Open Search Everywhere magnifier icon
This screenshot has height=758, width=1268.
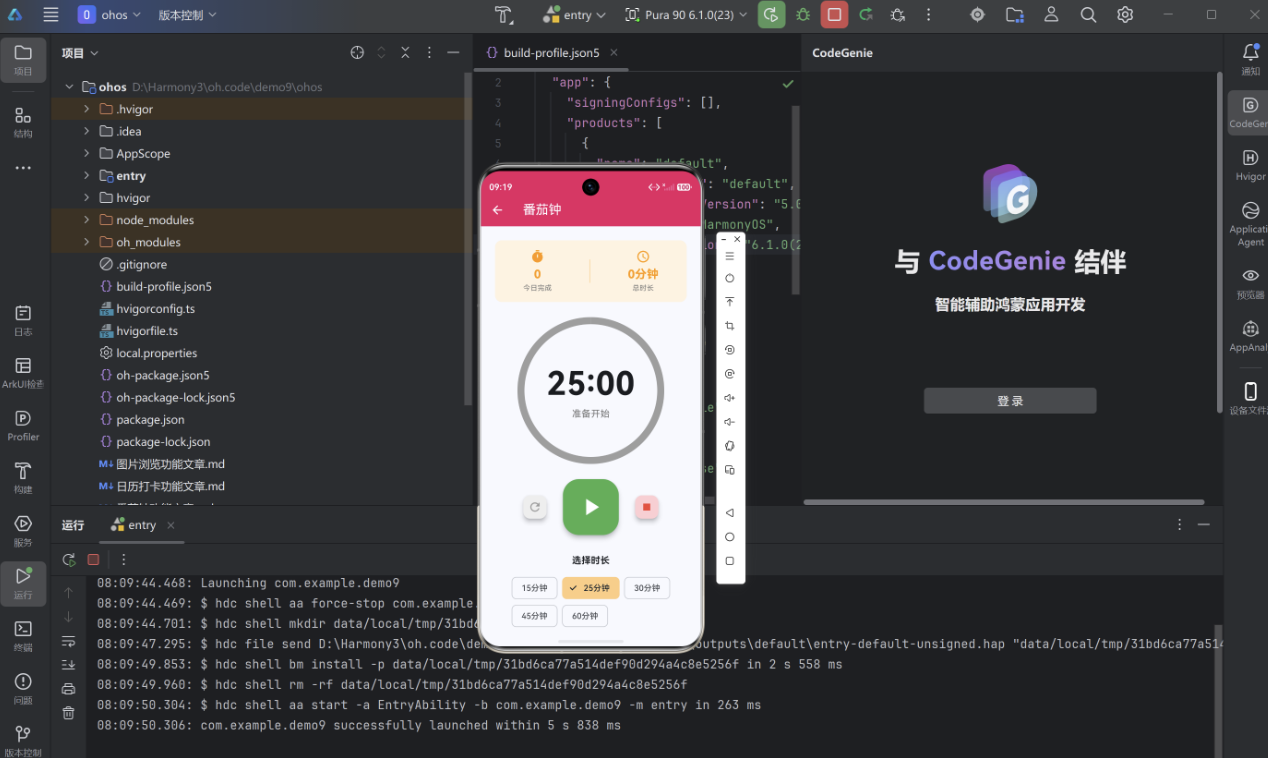pyautogui.click(x=1088, y=15)
